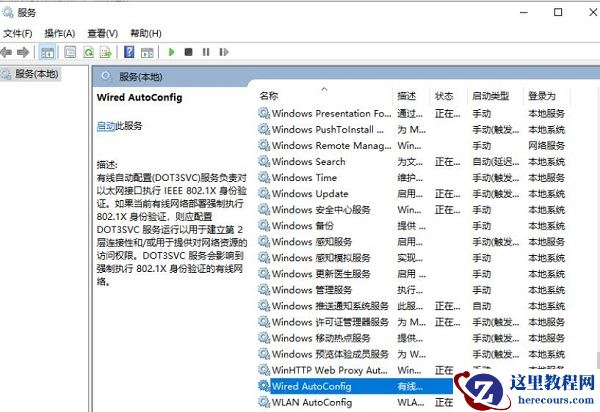Restart the service with restart icon
The image size is (600, 412).
(224, 52)
